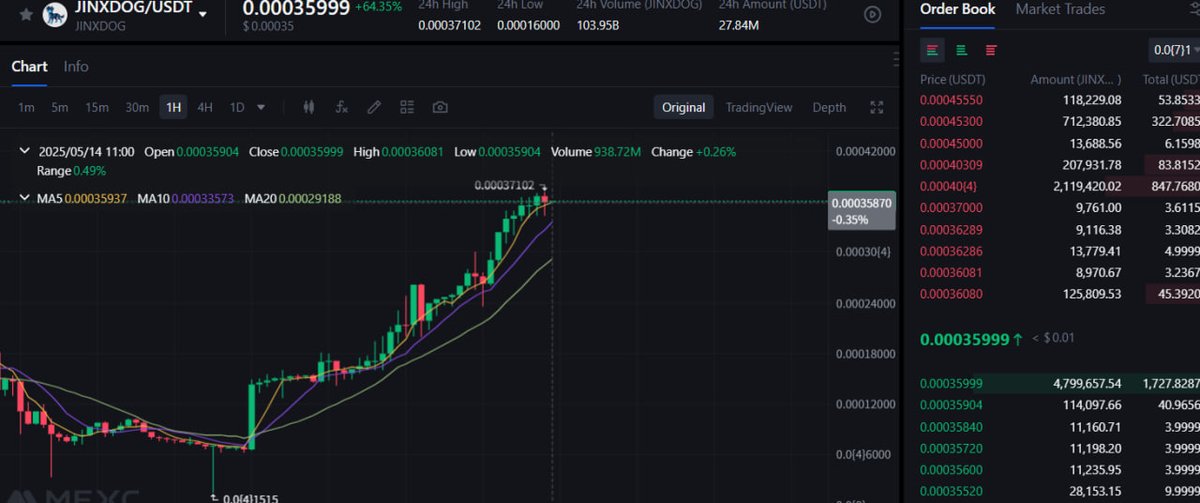This screenshot has height=503, width=1200.
Task: Take a chart snapshot with camera icon
Action: click(x=440, y=107)
